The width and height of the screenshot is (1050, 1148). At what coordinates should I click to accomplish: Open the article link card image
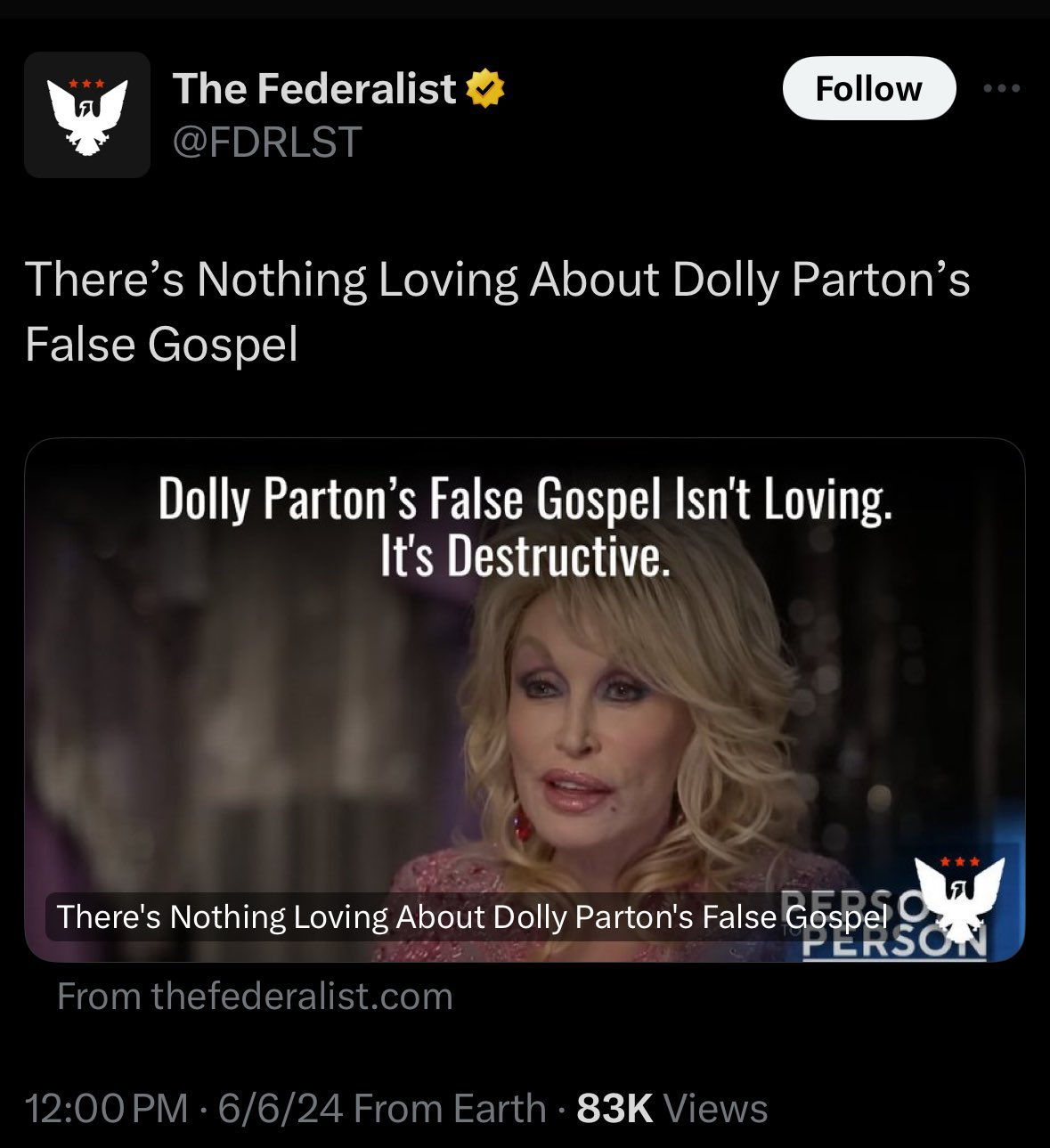pos(525,700)
